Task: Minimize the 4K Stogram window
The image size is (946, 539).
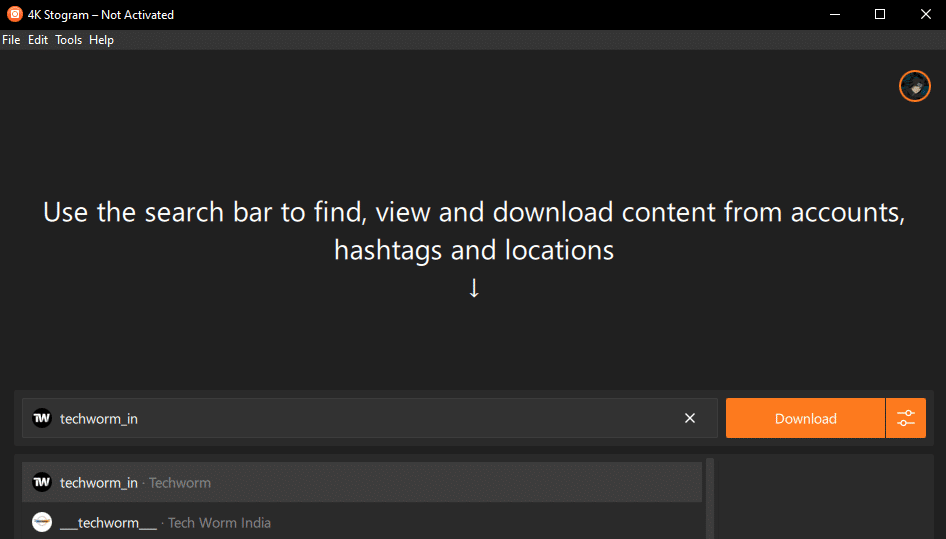Action: coord(835,14)
